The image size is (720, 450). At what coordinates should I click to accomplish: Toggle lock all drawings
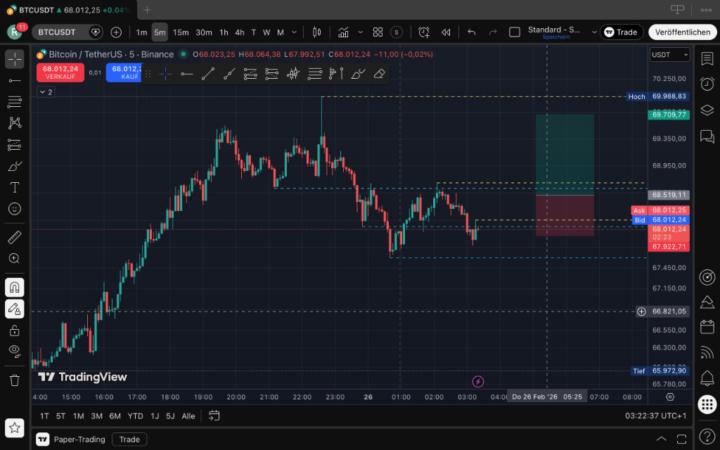pyautogui.click(x=14, y=330)
